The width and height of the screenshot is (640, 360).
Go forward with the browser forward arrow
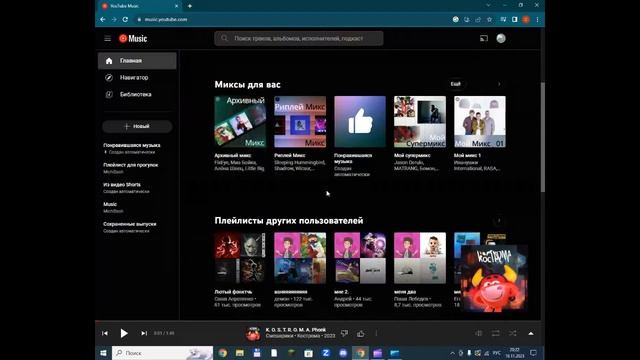click(114, 19)
